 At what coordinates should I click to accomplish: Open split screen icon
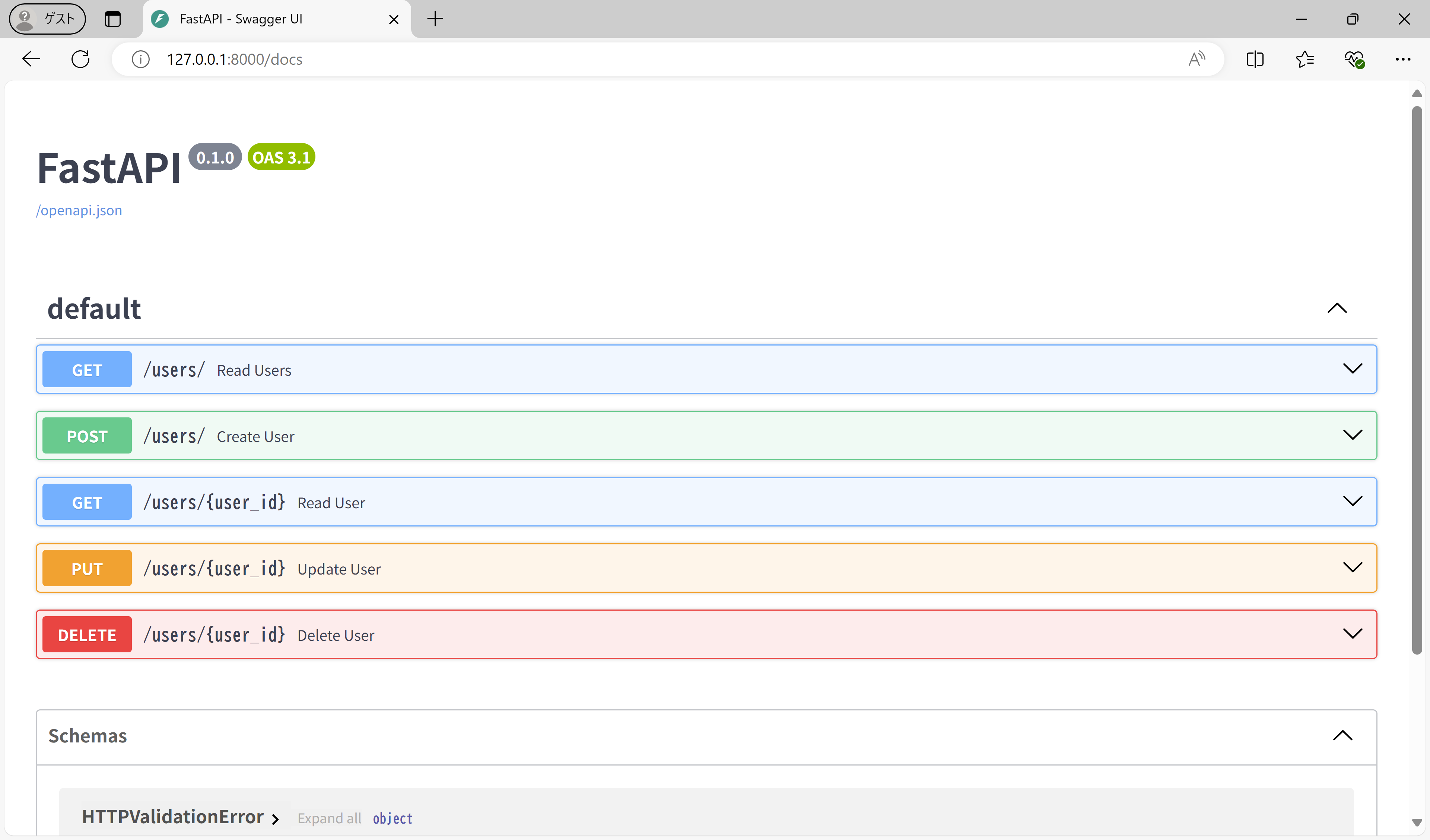1255,59
